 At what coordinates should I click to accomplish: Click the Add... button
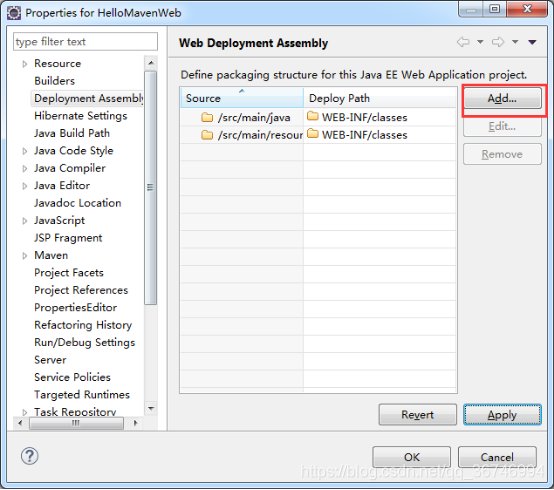tap(502, 98)
